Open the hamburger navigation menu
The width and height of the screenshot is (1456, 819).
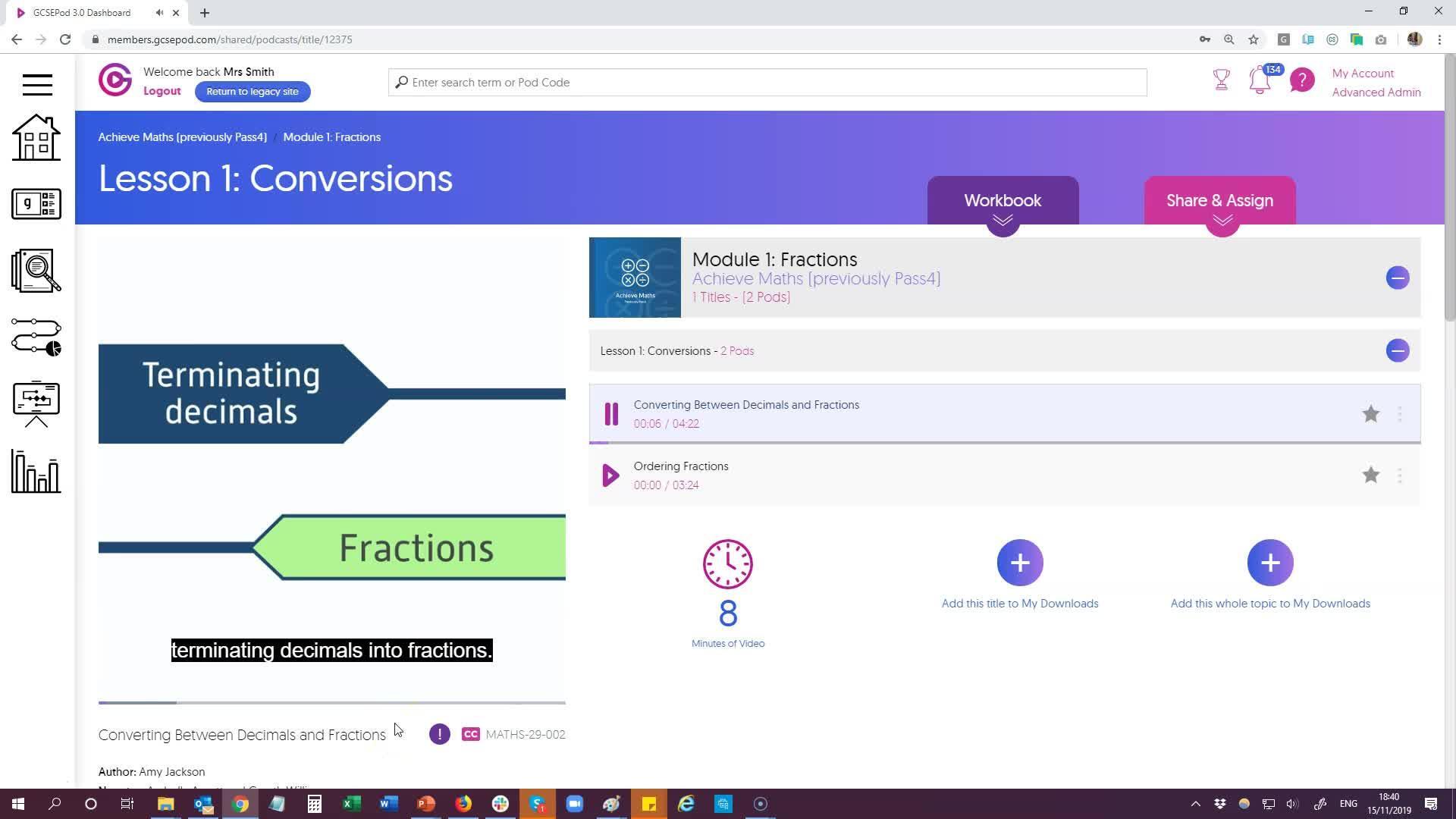pos(37,84)
